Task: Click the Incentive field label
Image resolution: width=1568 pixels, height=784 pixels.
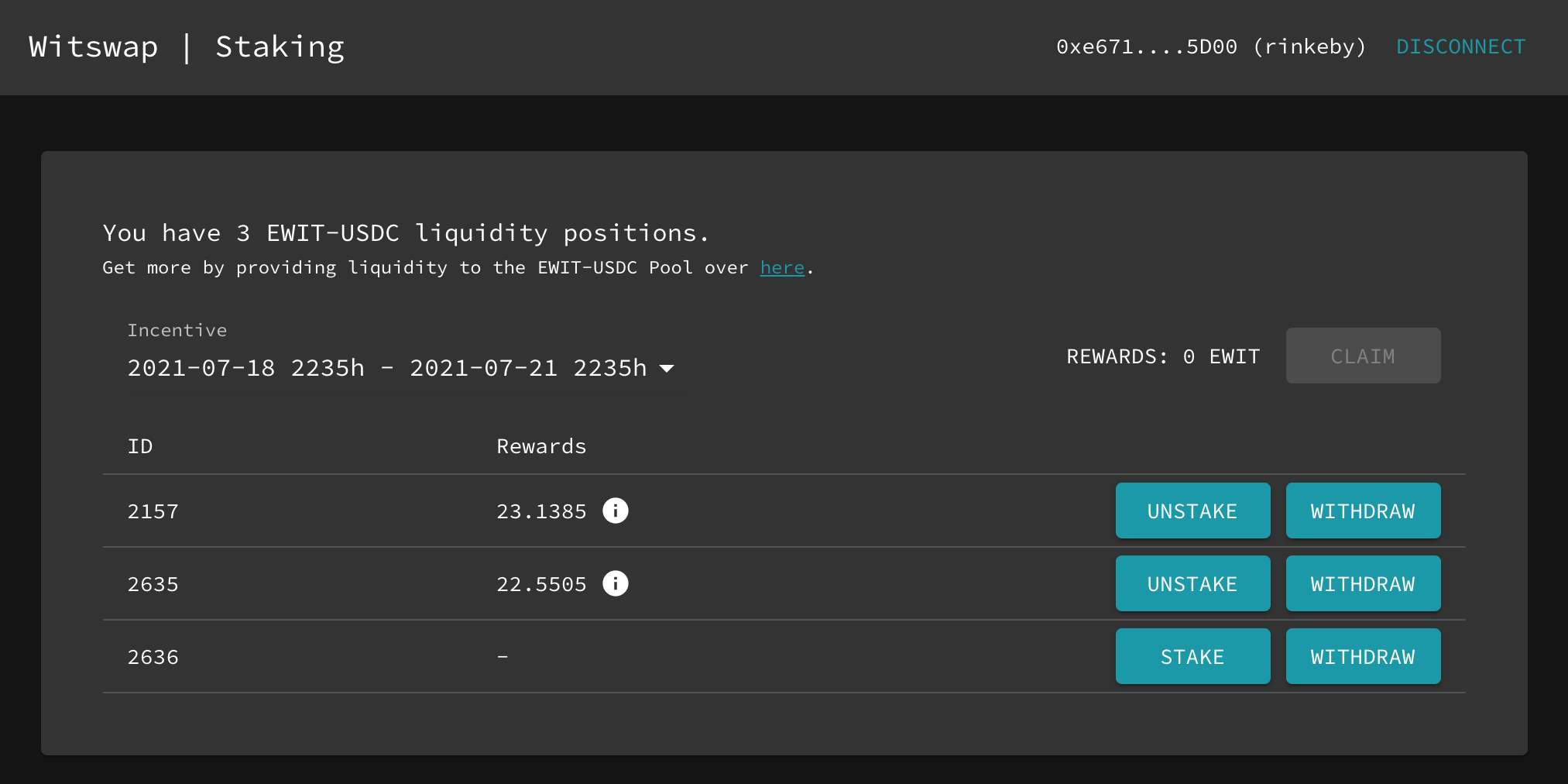Action: (x=177, y=330)
